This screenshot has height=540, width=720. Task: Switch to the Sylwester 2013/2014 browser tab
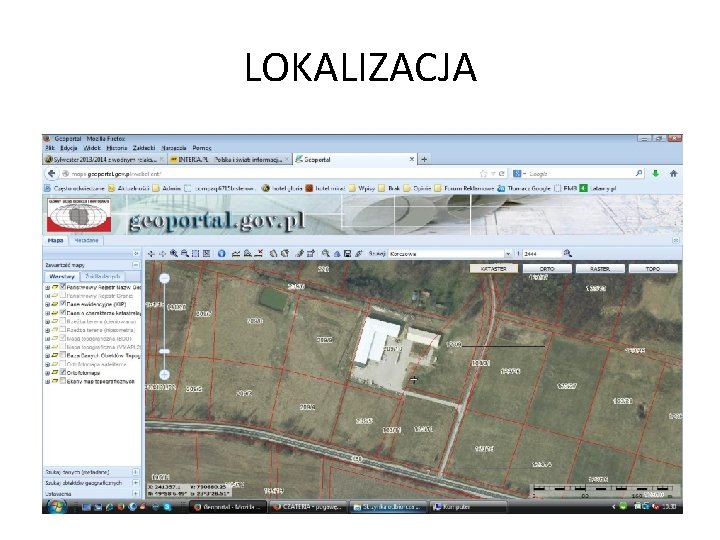[x=105, y=159]
